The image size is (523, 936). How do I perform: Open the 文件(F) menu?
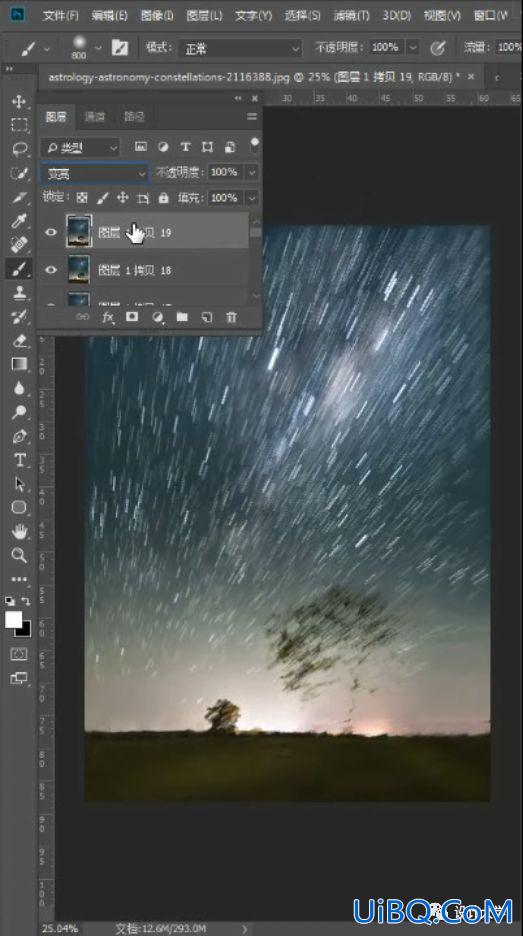(x=60, y=16)
